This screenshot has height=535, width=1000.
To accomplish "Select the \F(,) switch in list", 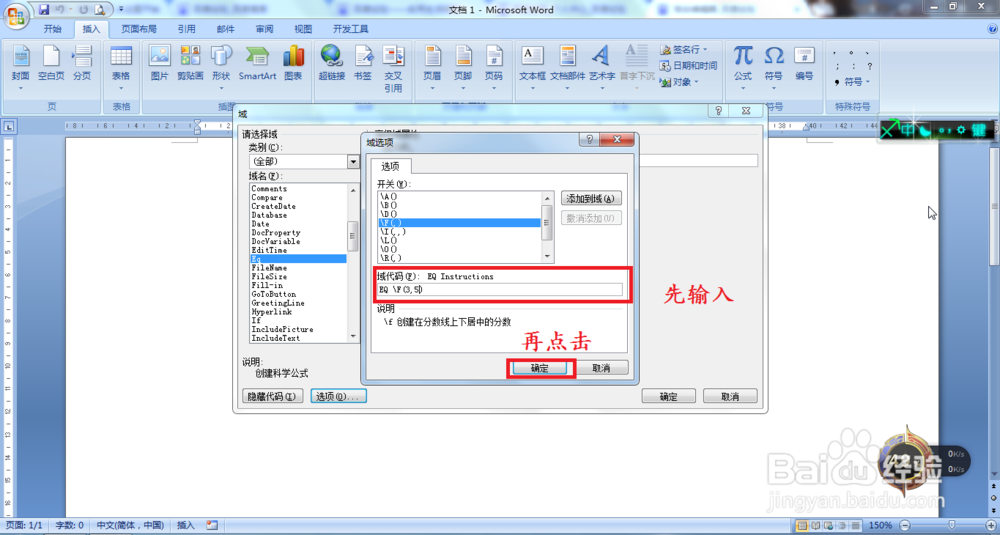I will [459, 223].
